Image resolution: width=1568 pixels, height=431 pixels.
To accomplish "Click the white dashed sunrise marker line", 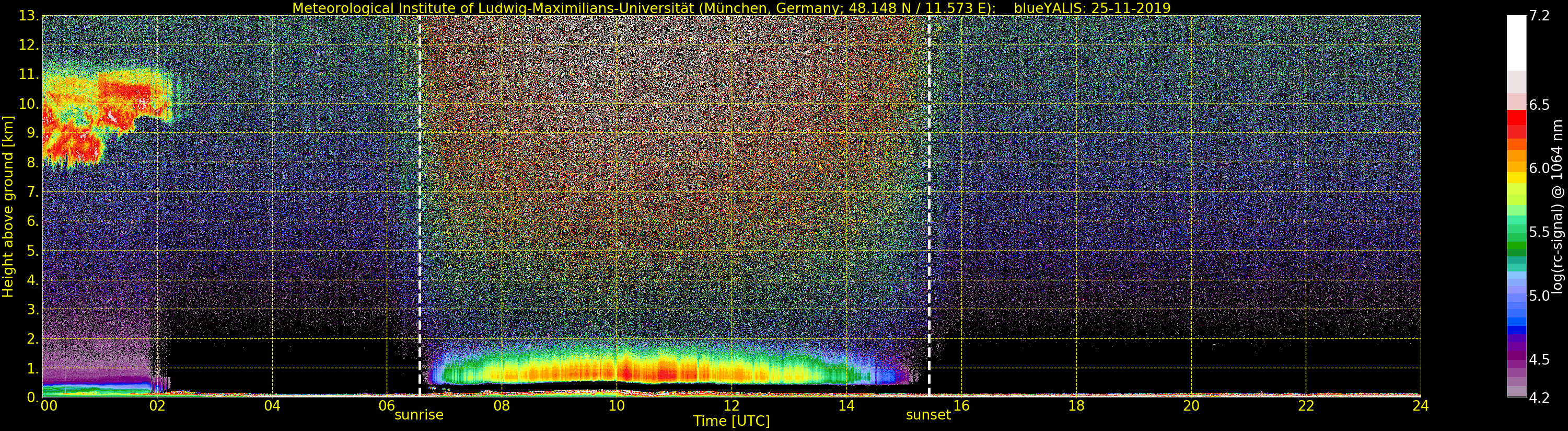I will [x=420, y=206].
